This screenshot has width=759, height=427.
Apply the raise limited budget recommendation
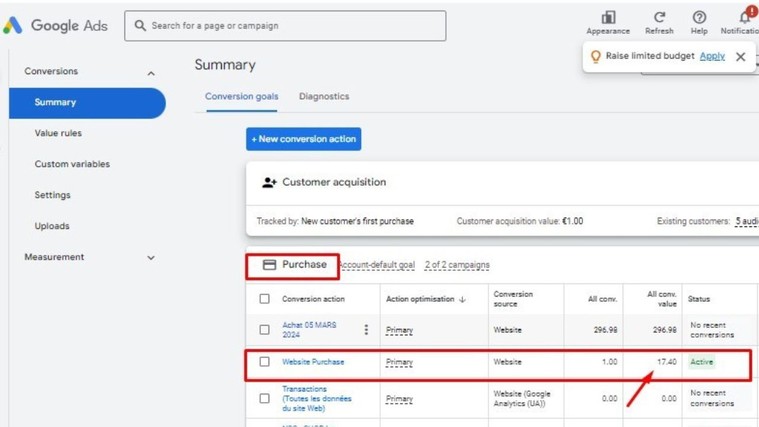coord(712,56)
